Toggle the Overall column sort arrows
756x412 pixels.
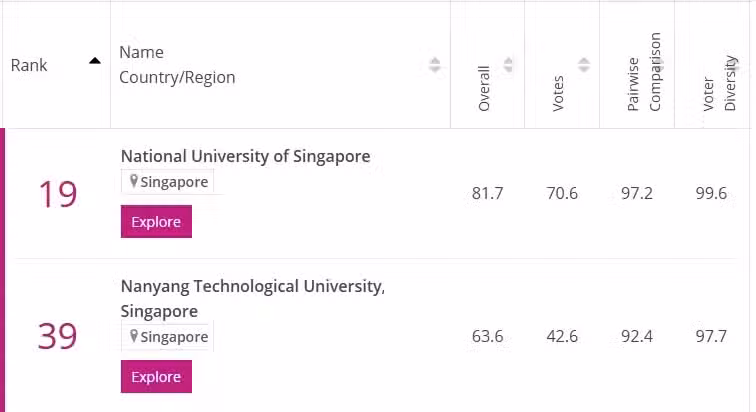[x=508, y=65]
